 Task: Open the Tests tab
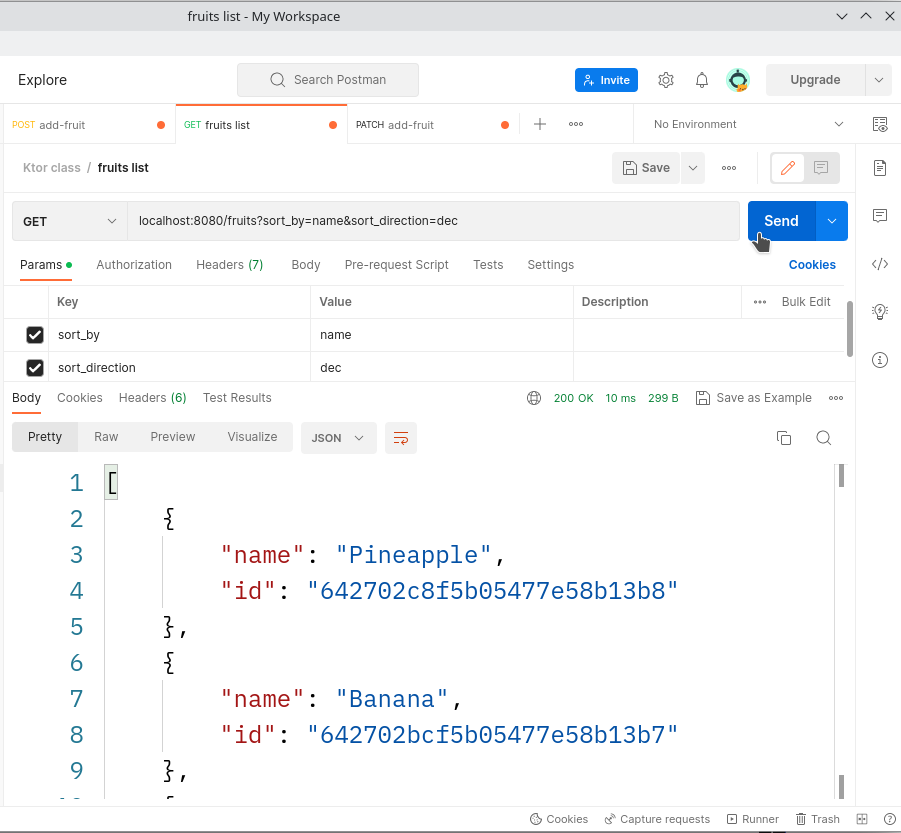488,265
